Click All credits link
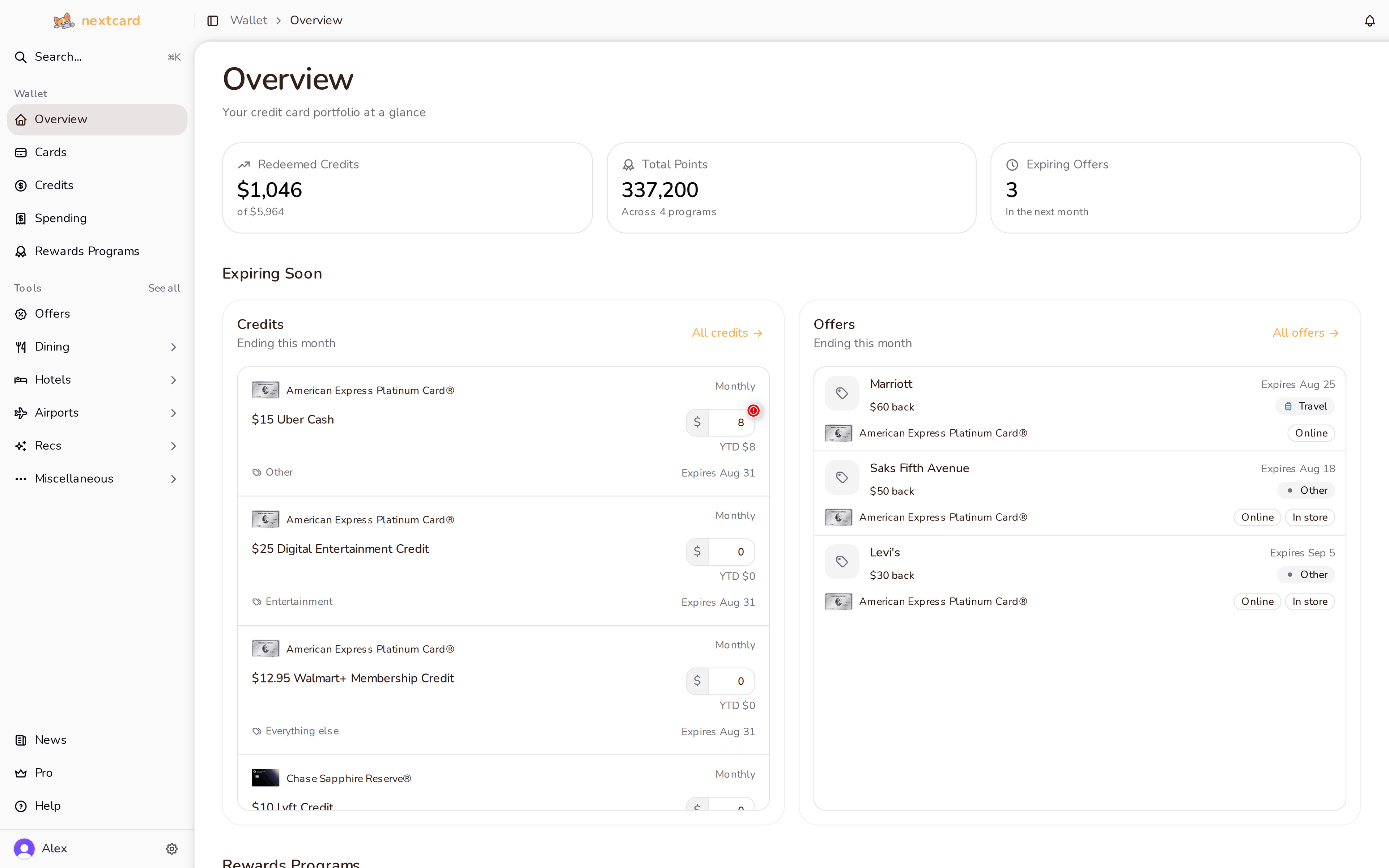This screenshot has width=1389, height=868. tap(727, 333)
